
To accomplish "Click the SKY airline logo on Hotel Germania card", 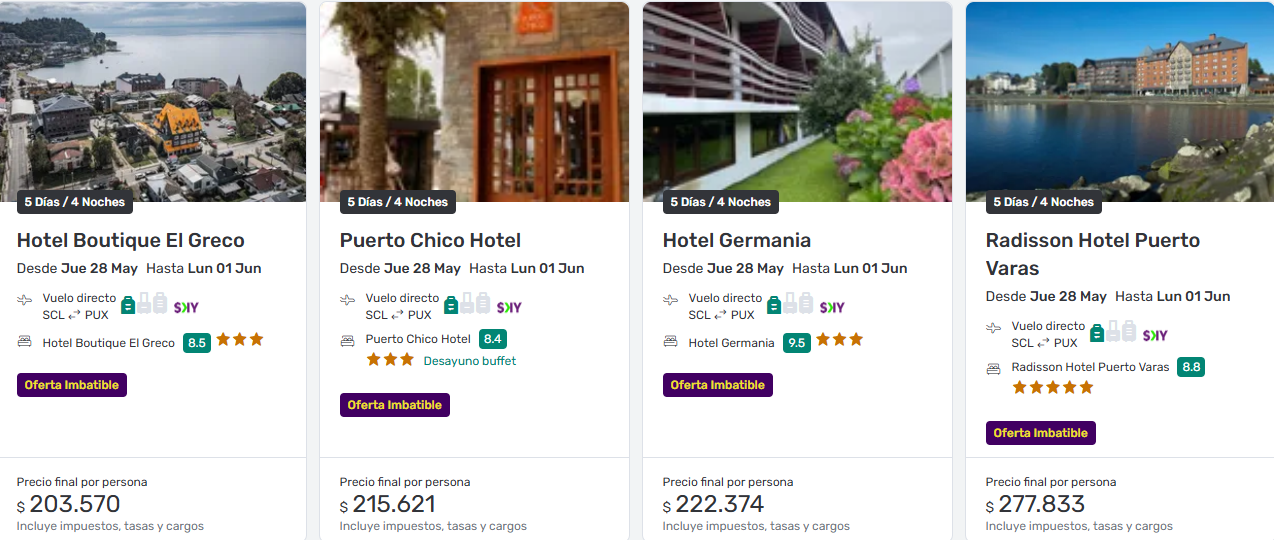I will [x=832, y=307].
